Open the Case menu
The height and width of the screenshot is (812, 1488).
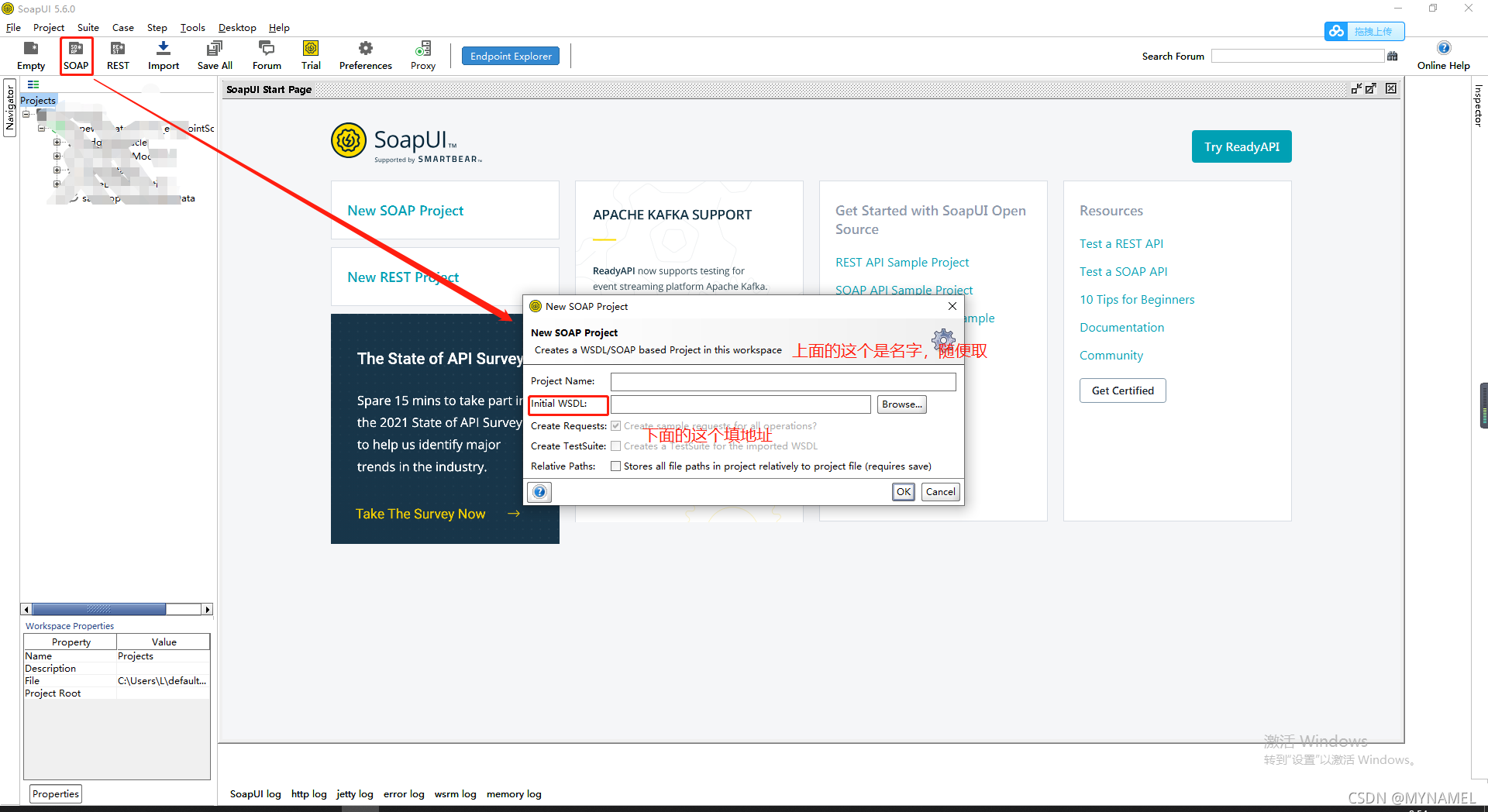123,27
